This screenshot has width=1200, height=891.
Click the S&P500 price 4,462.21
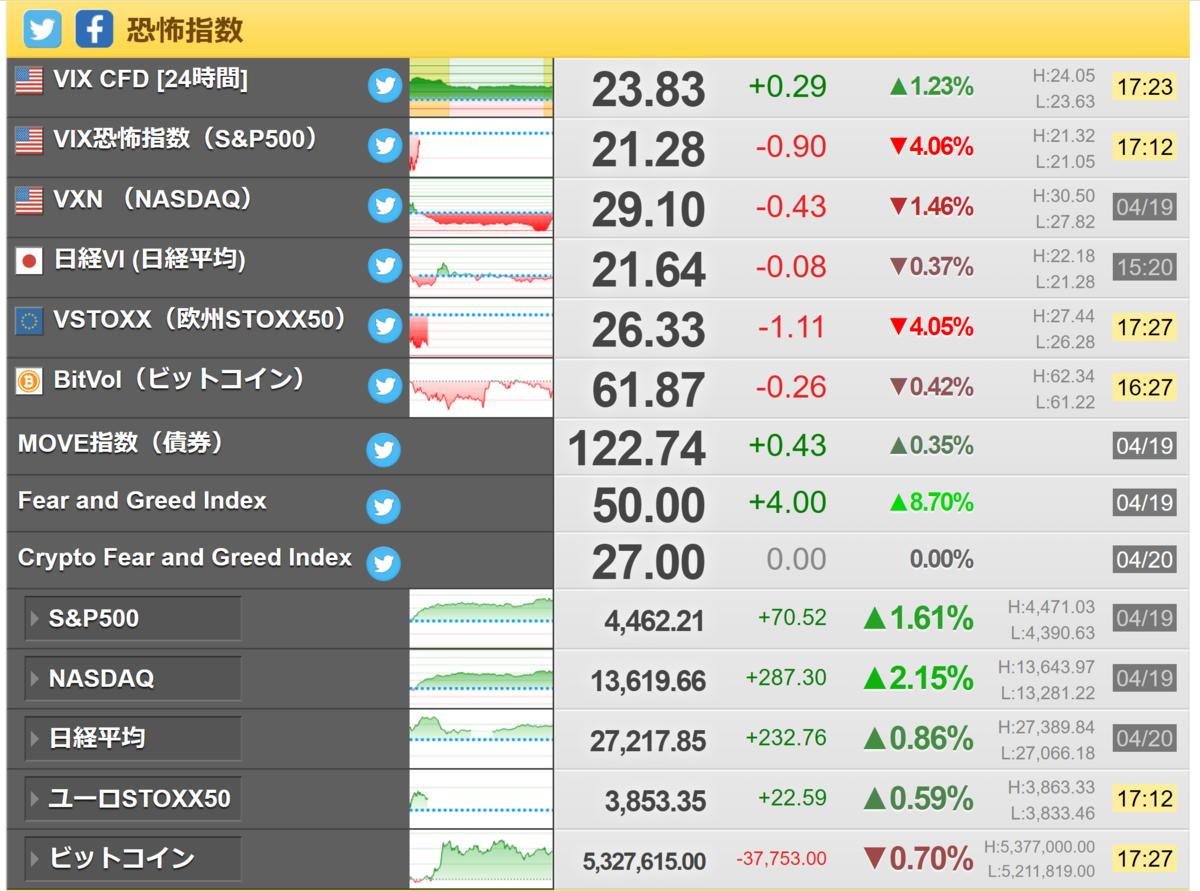coord(655,622)
